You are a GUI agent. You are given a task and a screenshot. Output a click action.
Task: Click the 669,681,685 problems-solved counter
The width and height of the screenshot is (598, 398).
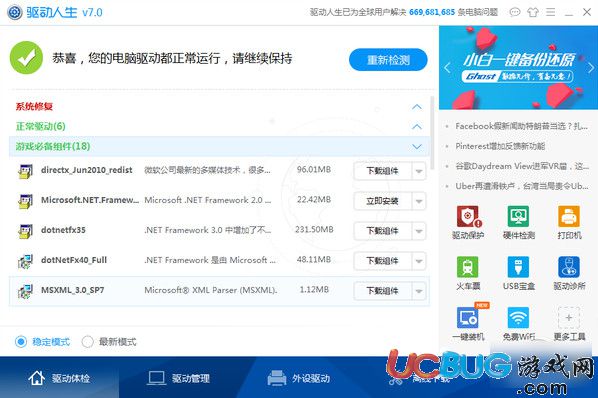(x=432, y=12)
